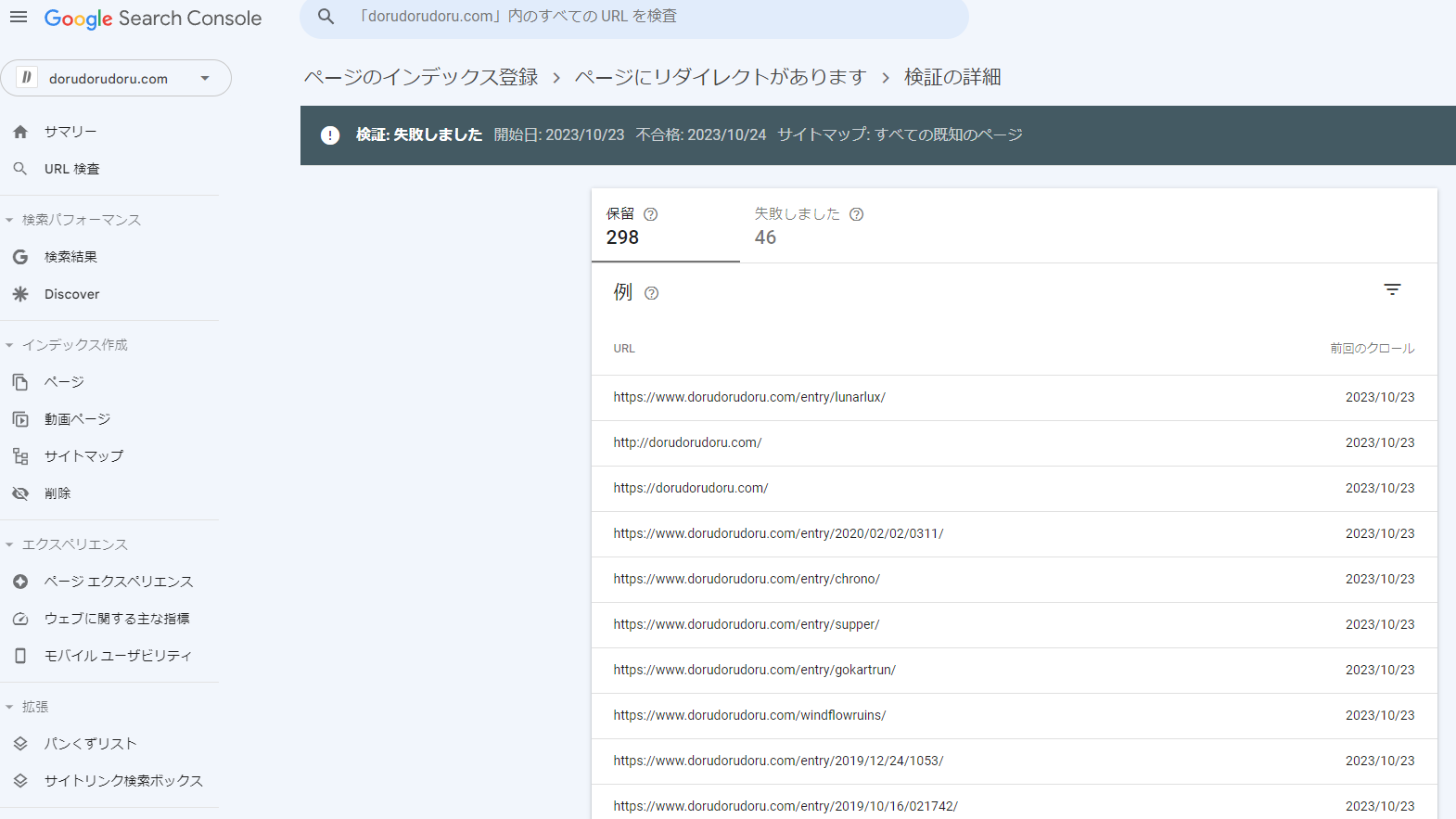Click the layers icon beside パンくずリスト
Image resolution: width=1456 pixels, height=819 pixels.
(20, 744)
